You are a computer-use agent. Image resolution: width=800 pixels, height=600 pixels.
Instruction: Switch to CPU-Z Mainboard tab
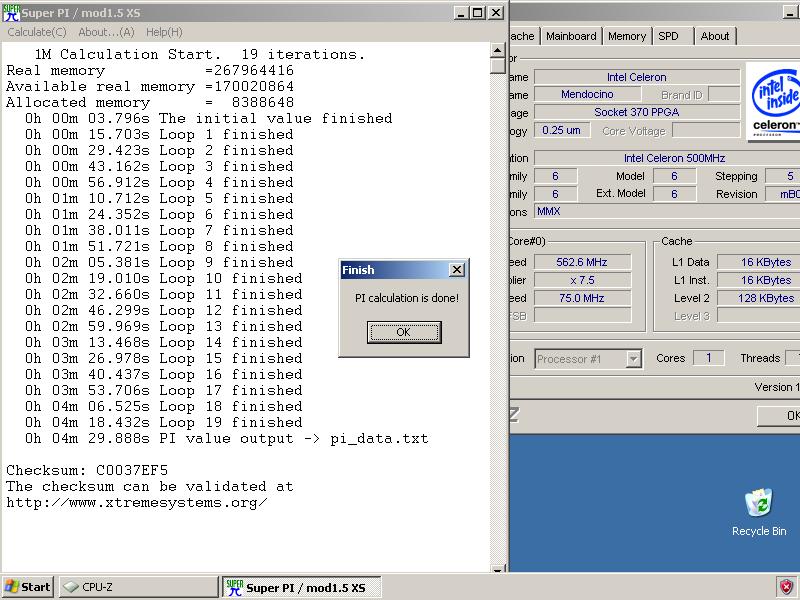click(571, 36)
